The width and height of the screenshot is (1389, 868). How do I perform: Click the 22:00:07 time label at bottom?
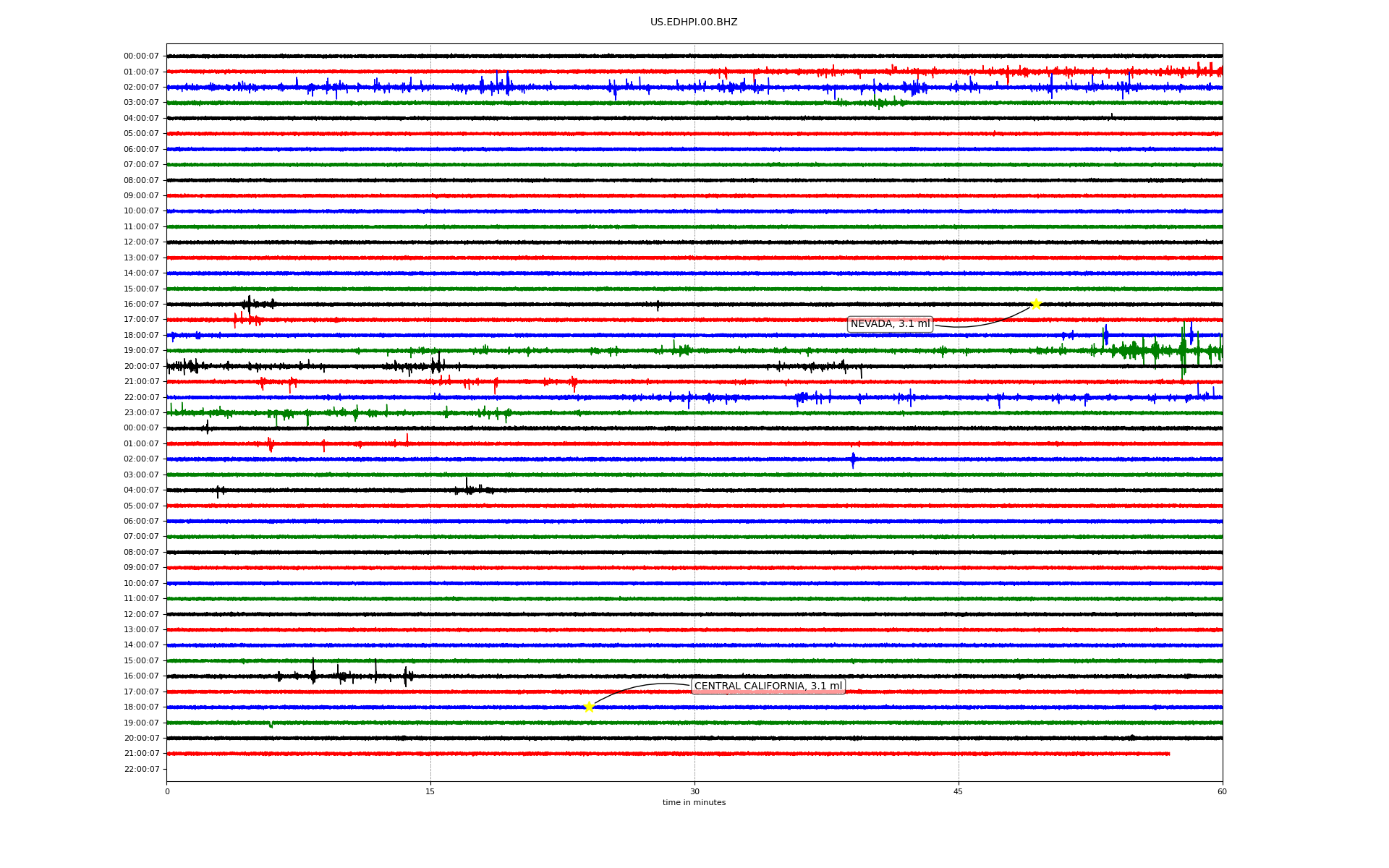[141, 769]
